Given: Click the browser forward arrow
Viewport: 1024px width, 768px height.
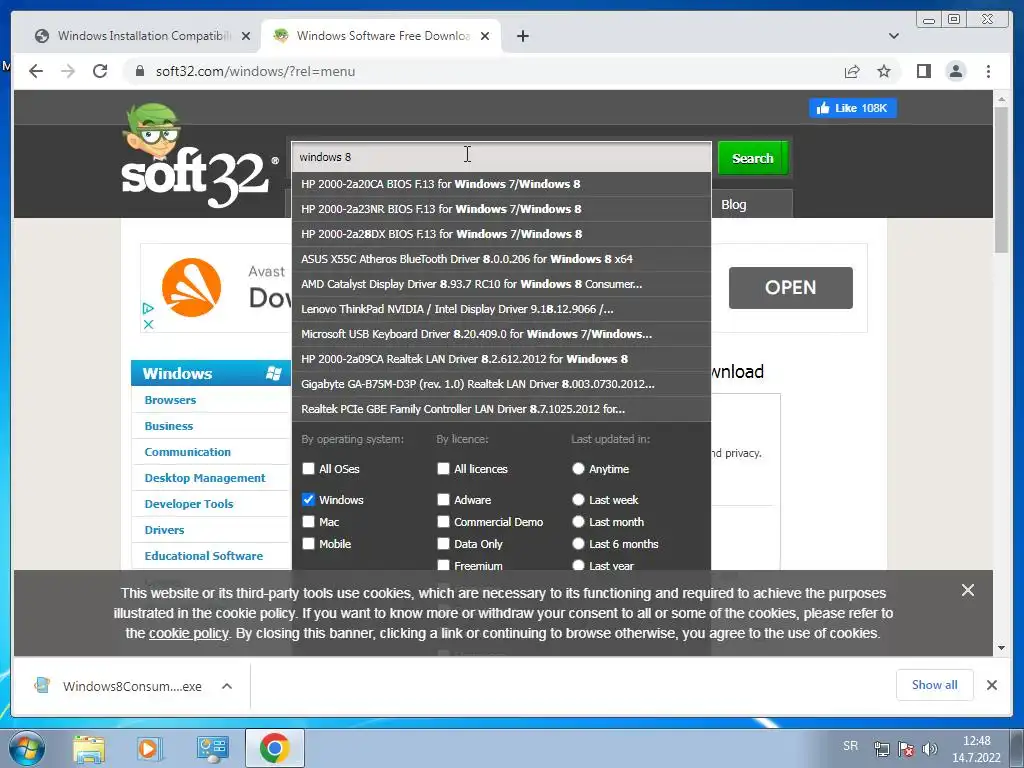Looking at the screenshot, I should pyautogui.click(x=68, y=71).
